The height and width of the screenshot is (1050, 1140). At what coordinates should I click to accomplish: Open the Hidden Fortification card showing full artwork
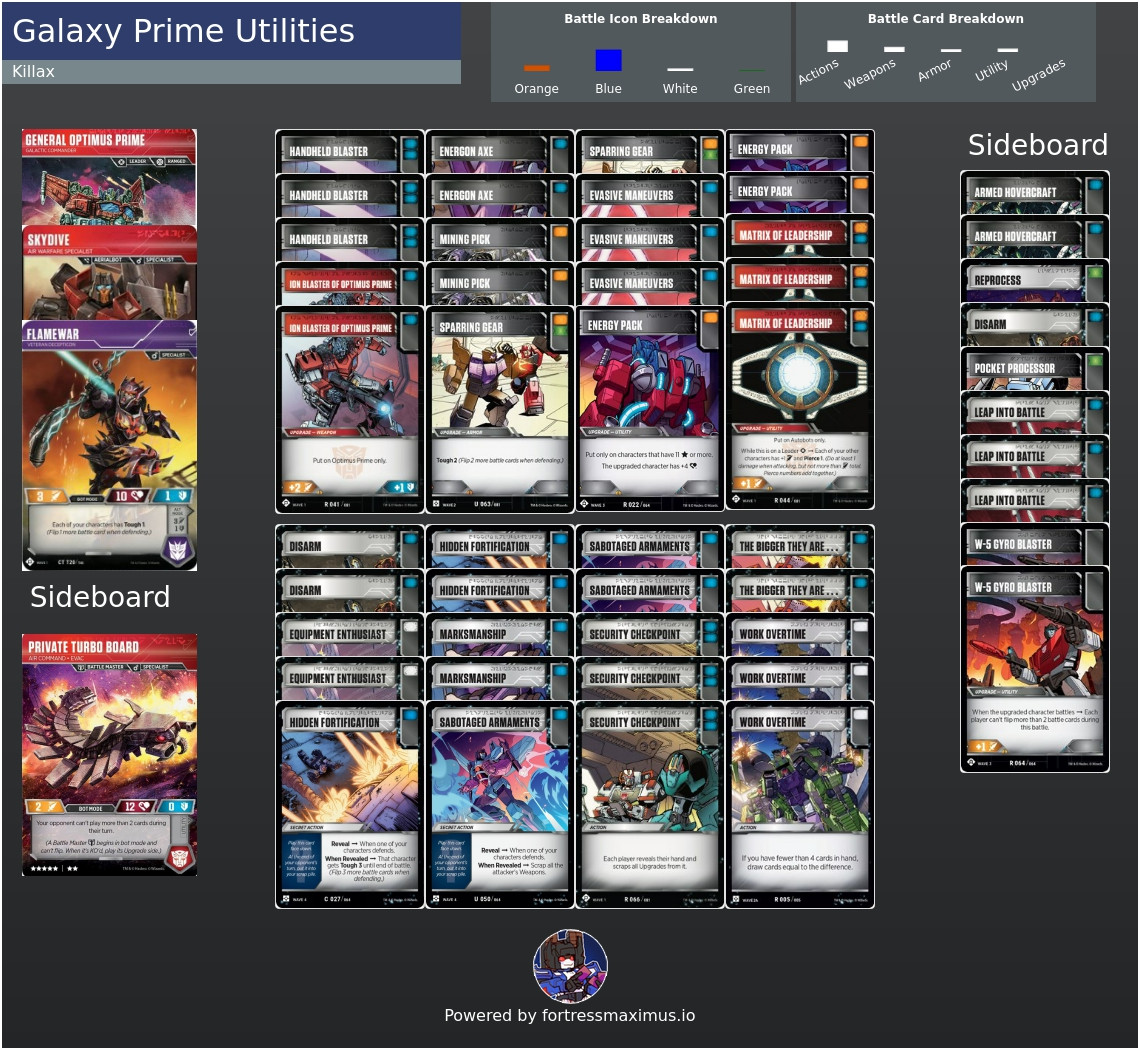pos(350,805)
